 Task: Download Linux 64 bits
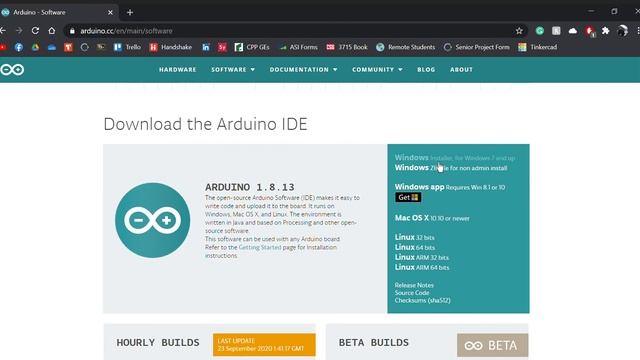415,247
